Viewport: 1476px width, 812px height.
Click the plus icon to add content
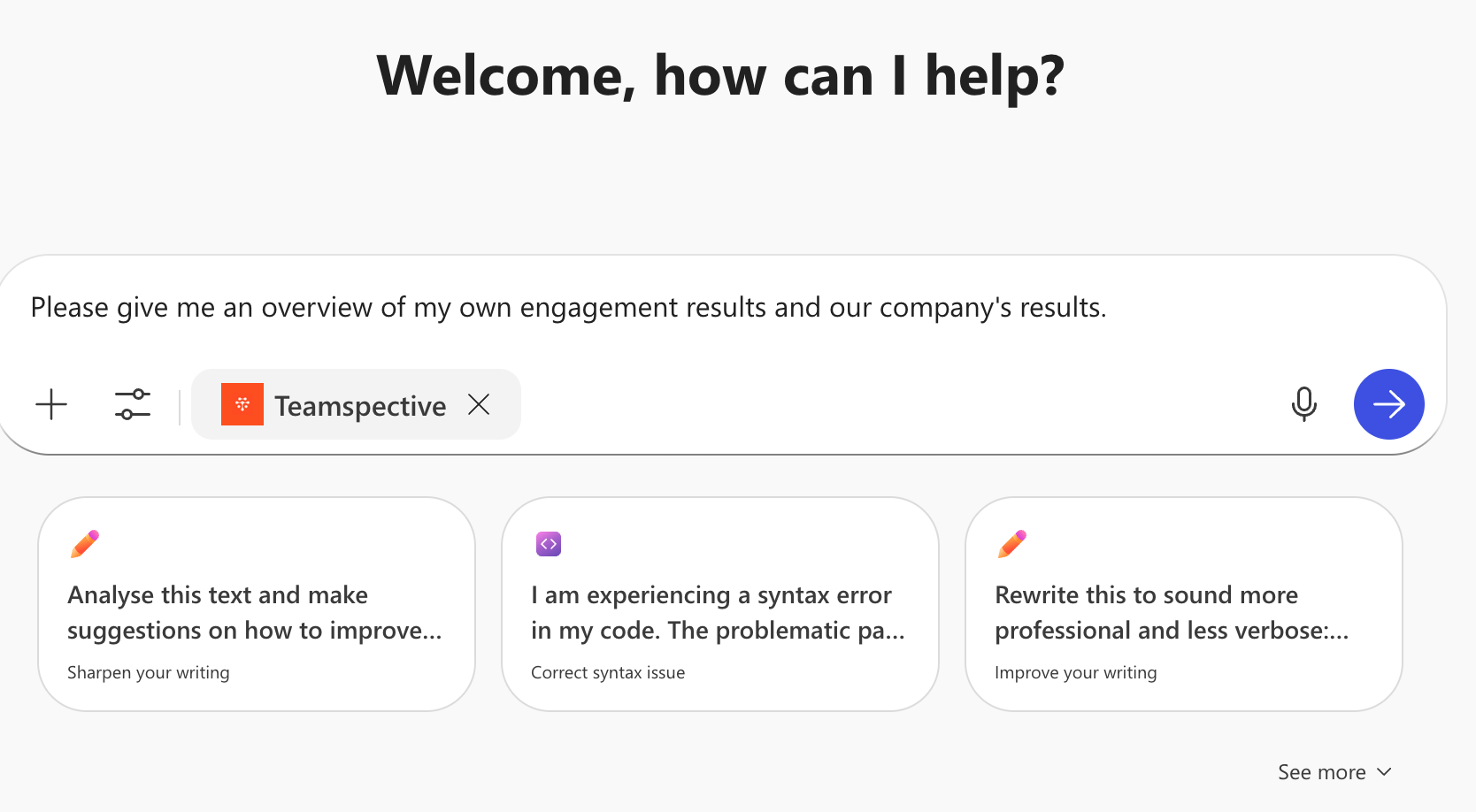(x=50, y=404)
